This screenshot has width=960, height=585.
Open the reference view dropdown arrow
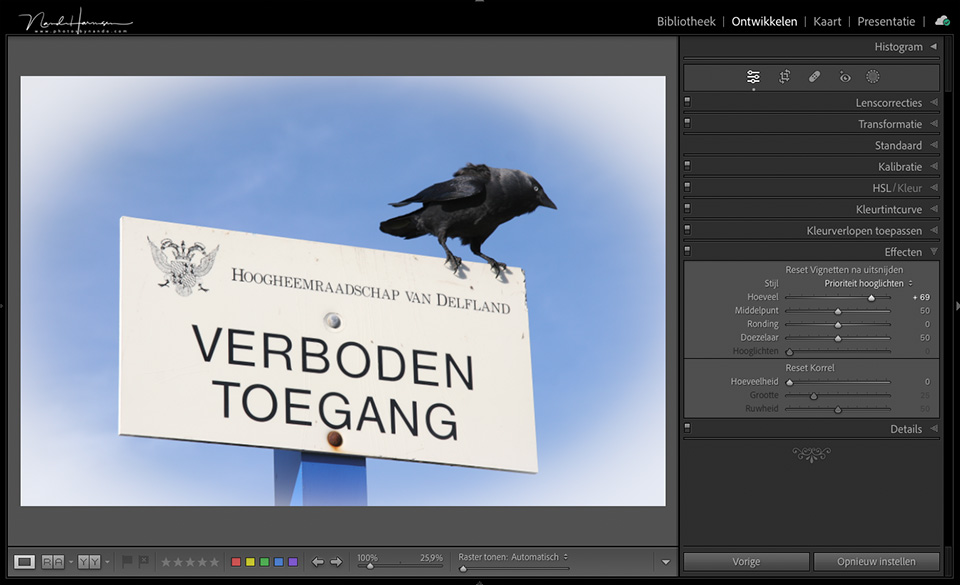click(71, 562)
